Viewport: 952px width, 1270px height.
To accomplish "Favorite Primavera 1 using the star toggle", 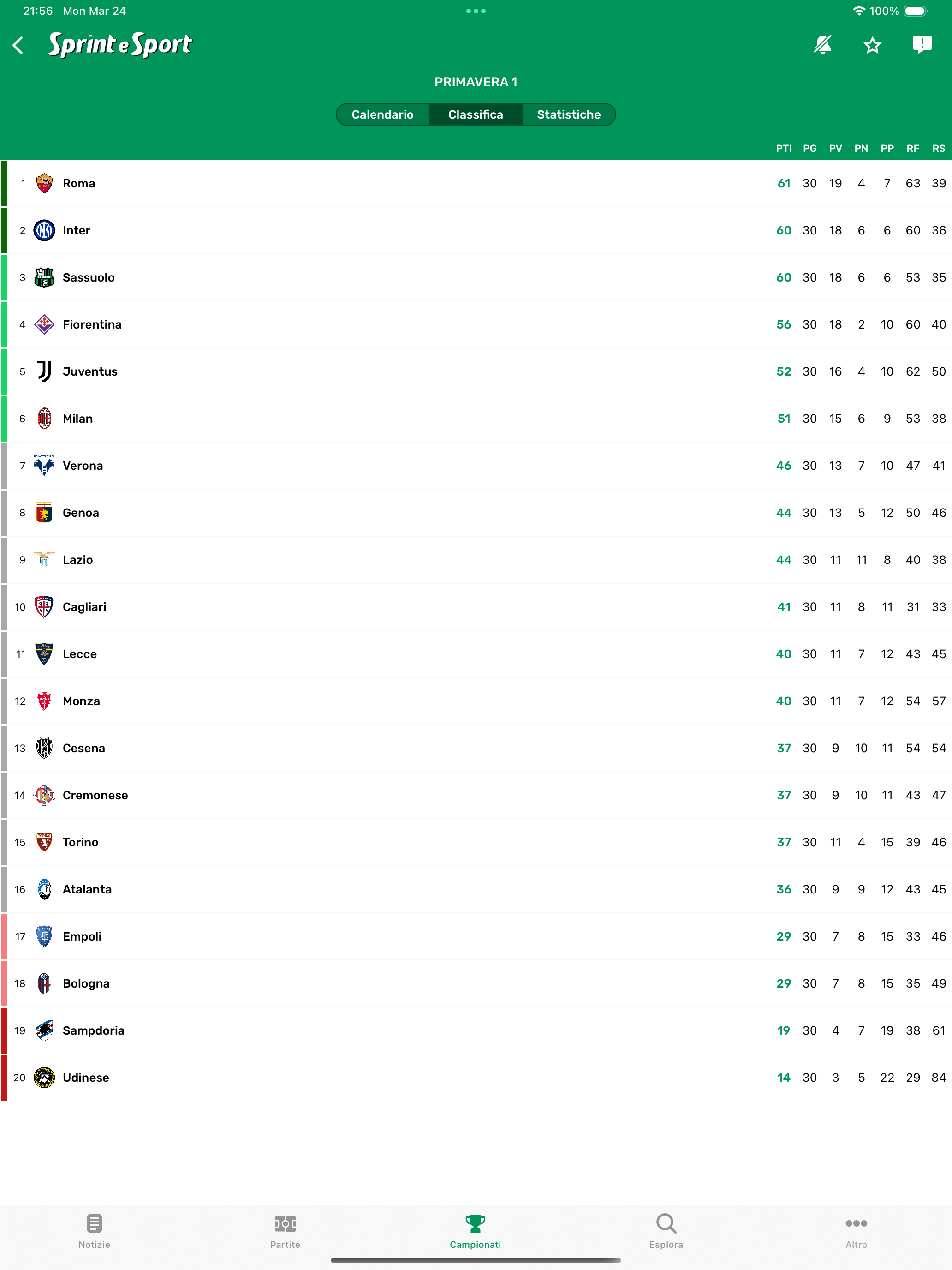I will pyautogui.click(x=872, y=45).
